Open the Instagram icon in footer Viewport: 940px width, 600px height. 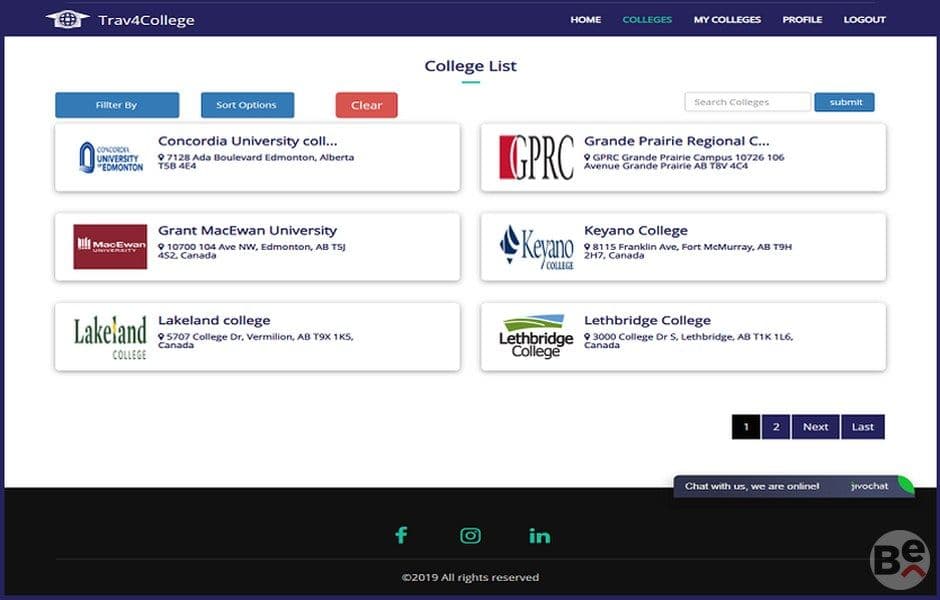[x=471, y=535]
